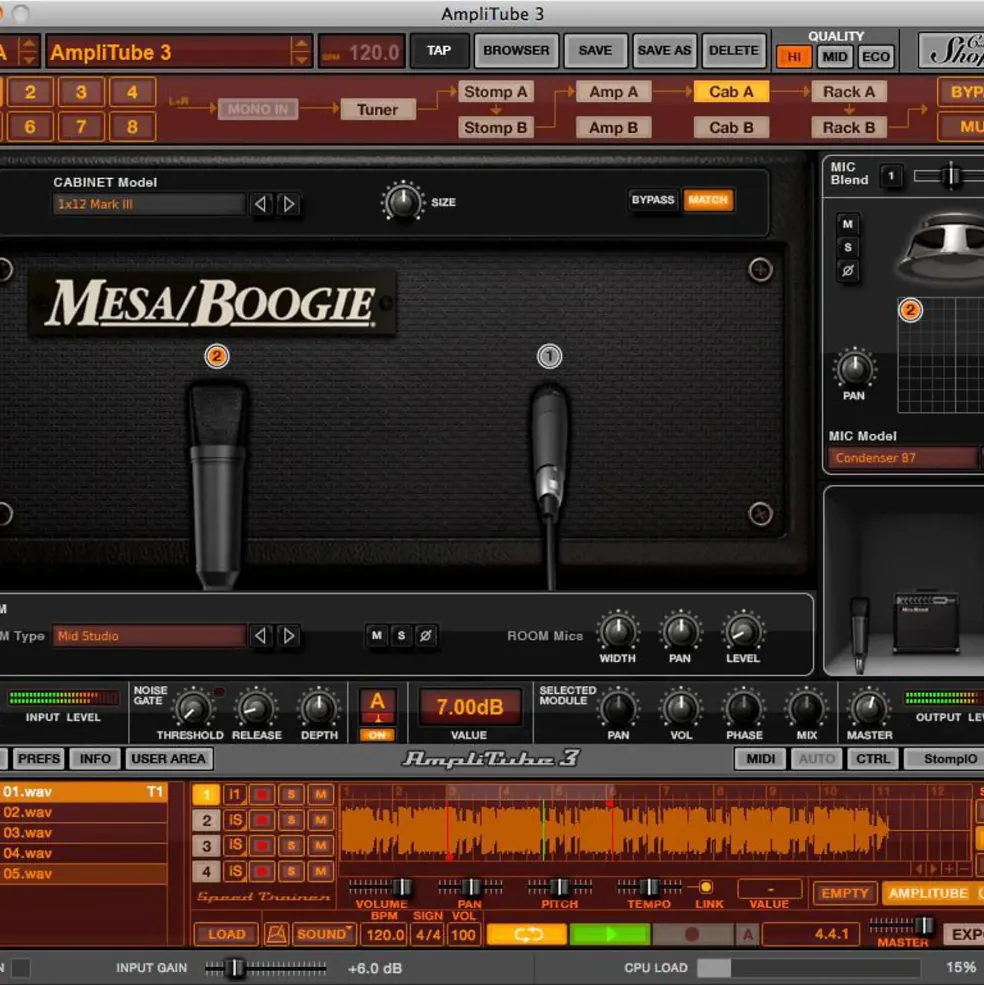Open the AmpliTube 3 preset name selector
Viewport: 984px width, 985px height.
coord(168,52)
